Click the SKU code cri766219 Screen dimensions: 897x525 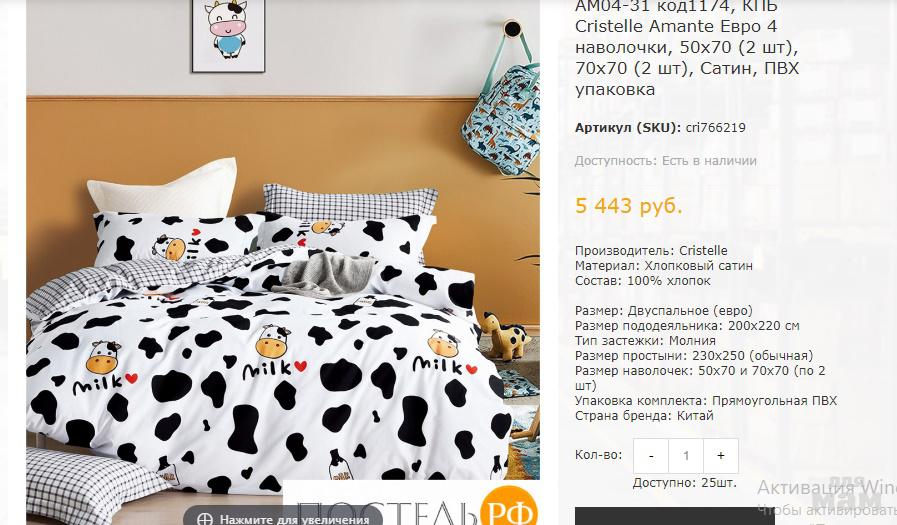(x=715, y=128)
